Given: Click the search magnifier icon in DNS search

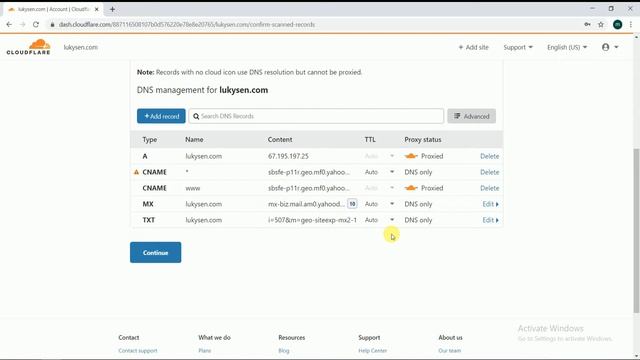Looking at the screenshot, I should pos(196,116).
